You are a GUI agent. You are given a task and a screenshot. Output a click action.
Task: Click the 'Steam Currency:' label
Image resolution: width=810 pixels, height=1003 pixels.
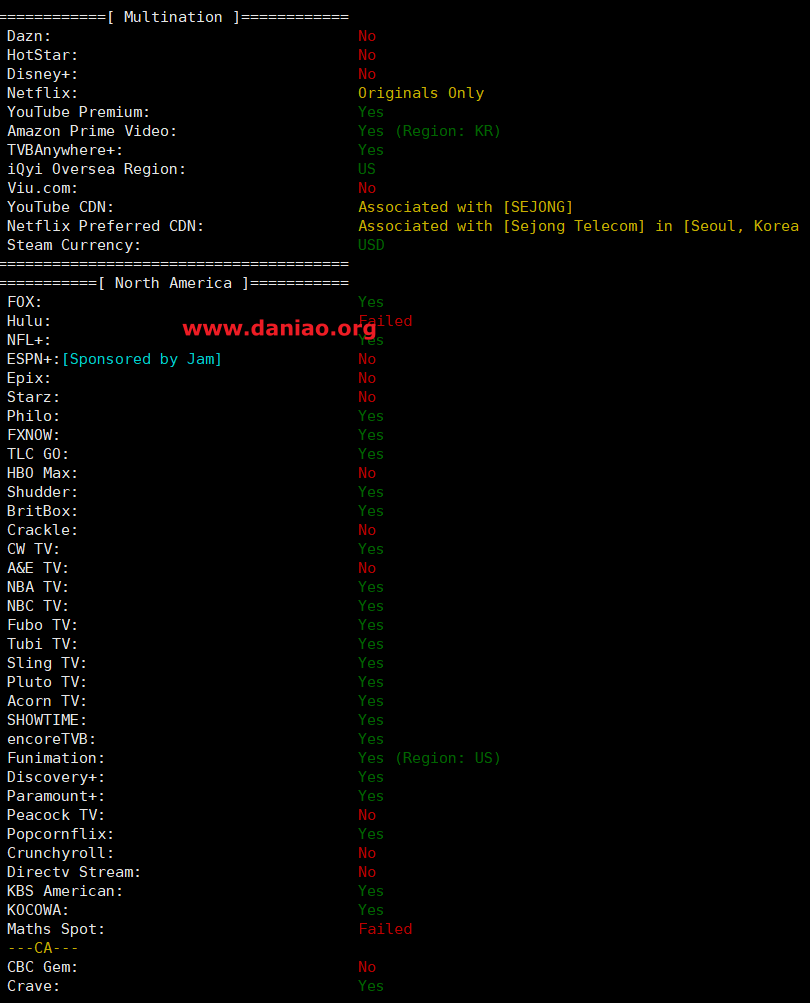(x=74, y=246)
